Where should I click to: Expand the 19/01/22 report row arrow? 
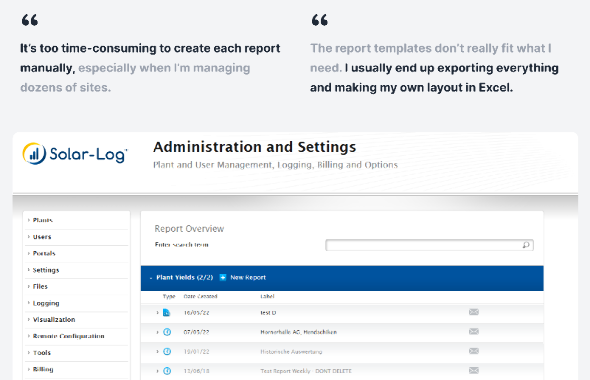click(157, 352)
